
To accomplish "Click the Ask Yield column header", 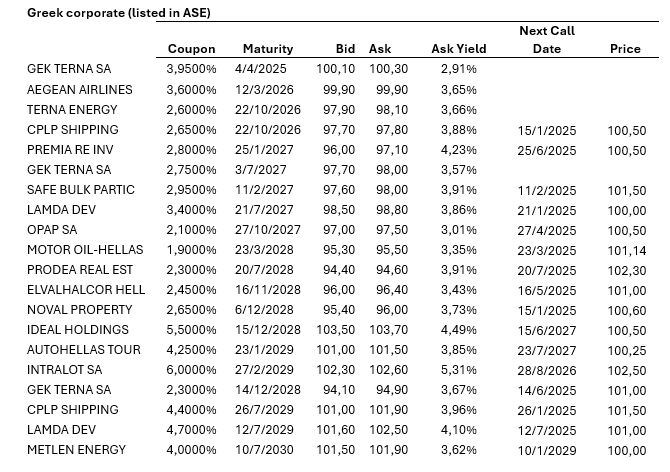I will click(458, 49).
